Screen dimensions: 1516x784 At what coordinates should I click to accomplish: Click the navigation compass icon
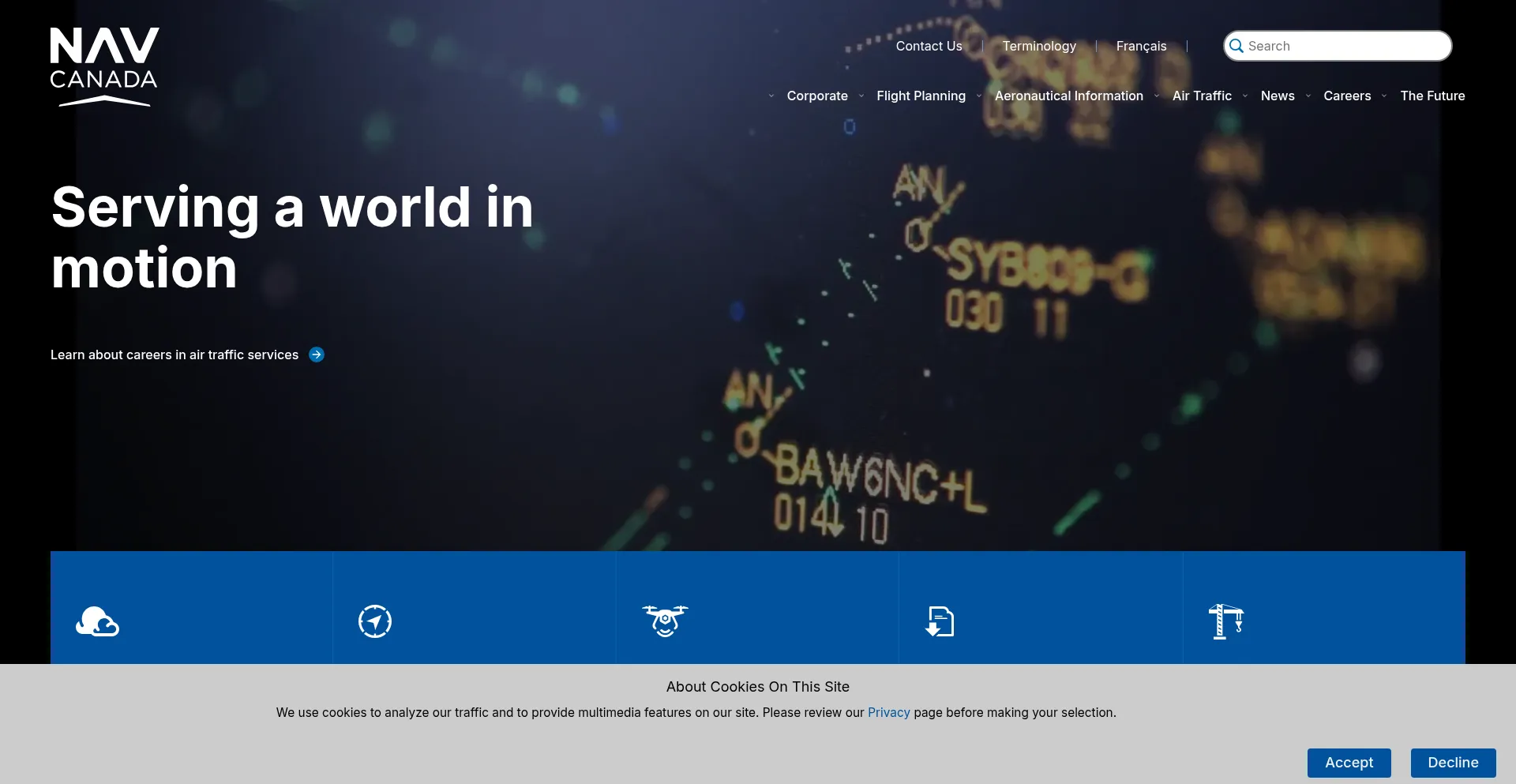click(x=374, y=621)
